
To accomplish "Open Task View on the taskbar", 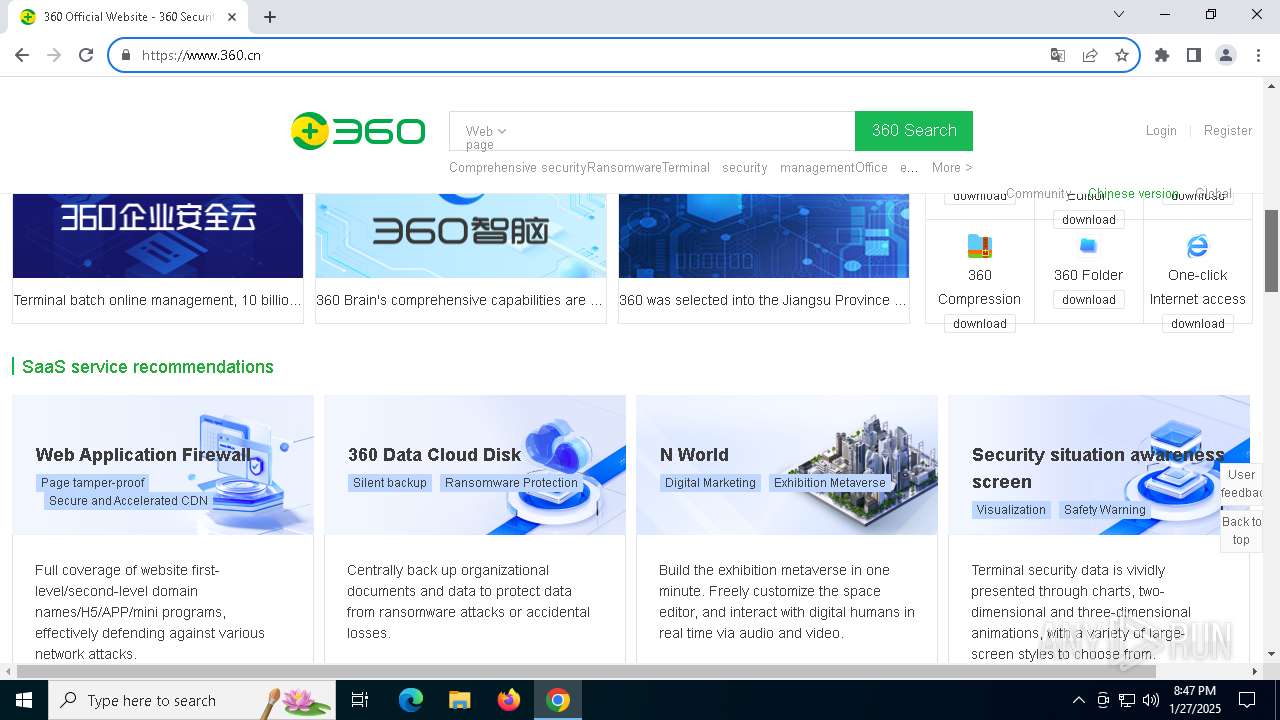I will [x=360, y=700].
